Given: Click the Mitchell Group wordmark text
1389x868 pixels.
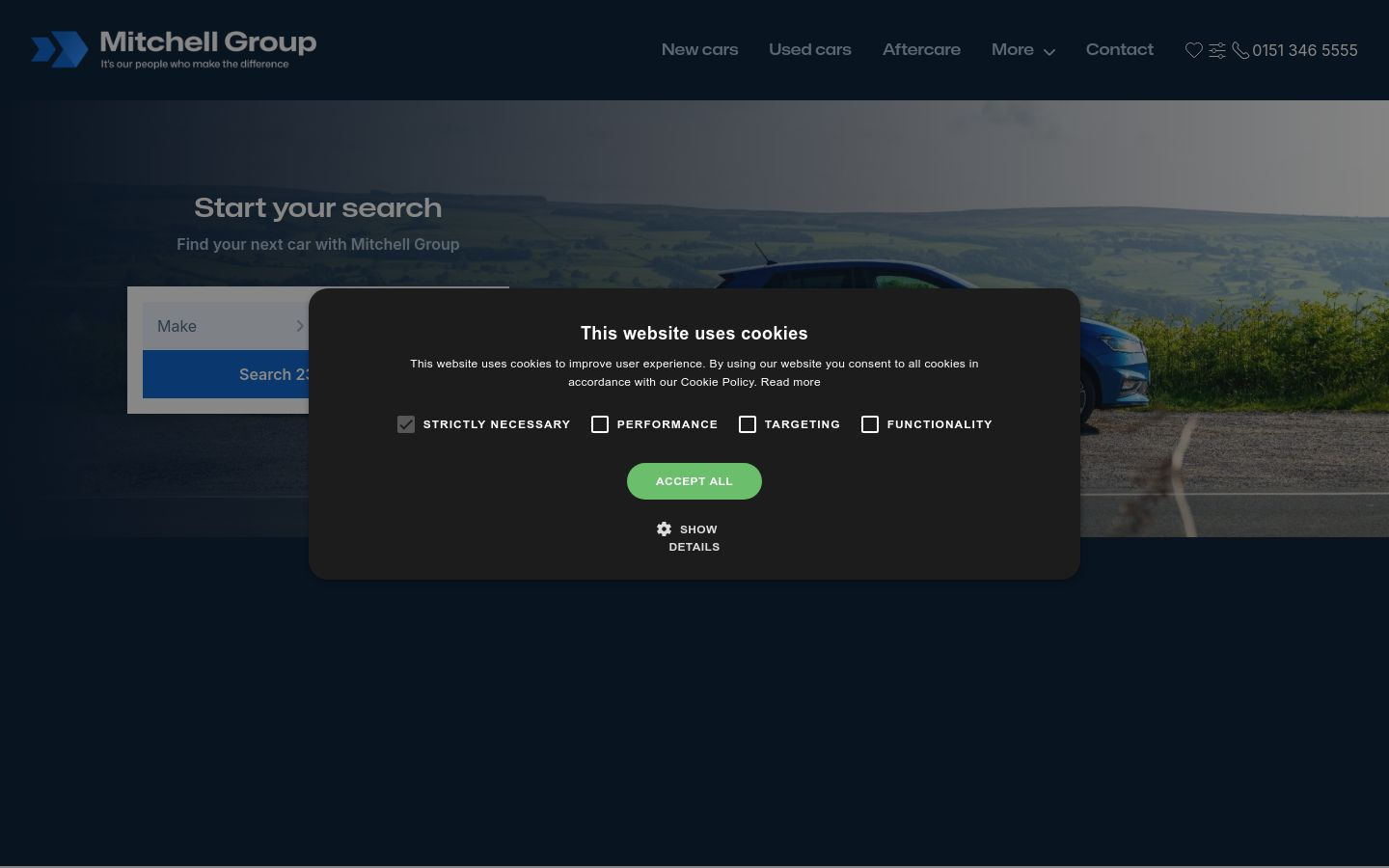Looking at the screenshot, I should click(208, 42).
